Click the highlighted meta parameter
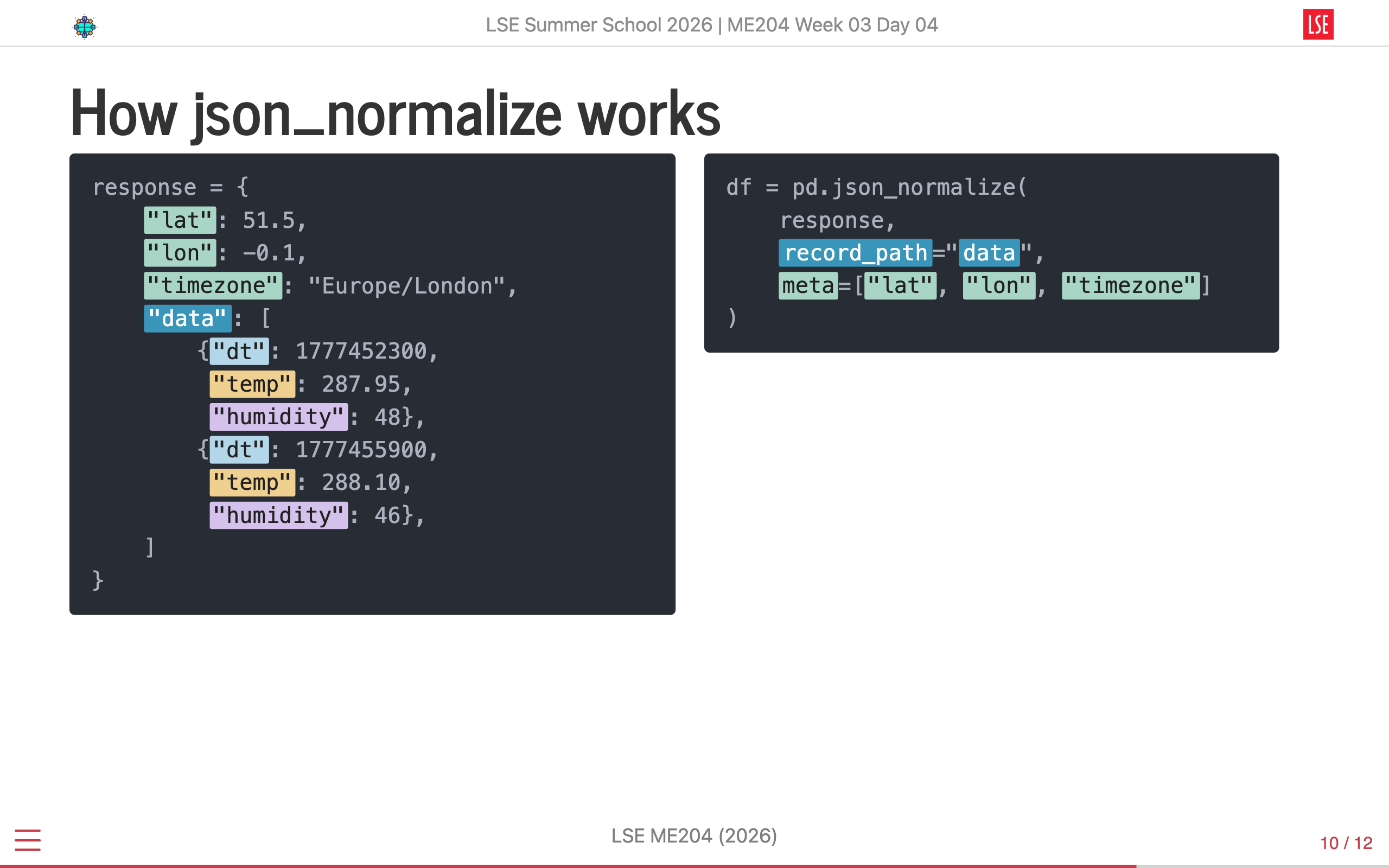1389x868 pixels. (x=808, y=286)
